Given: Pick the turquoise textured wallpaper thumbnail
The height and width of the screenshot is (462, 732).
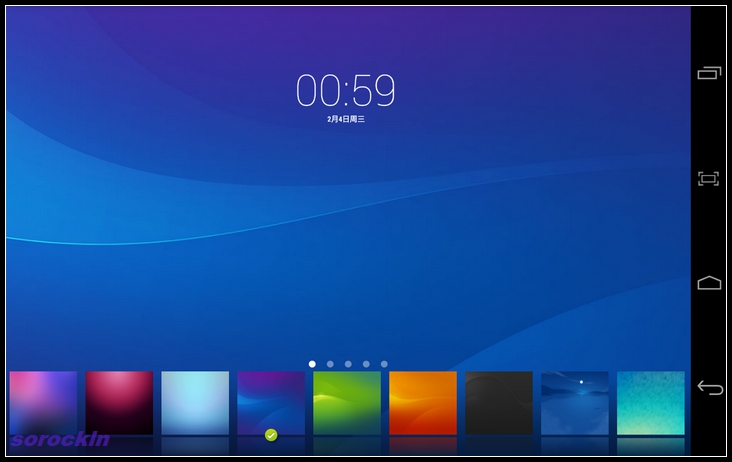Looking at the screenshot, I should click(x=651, y=403).
